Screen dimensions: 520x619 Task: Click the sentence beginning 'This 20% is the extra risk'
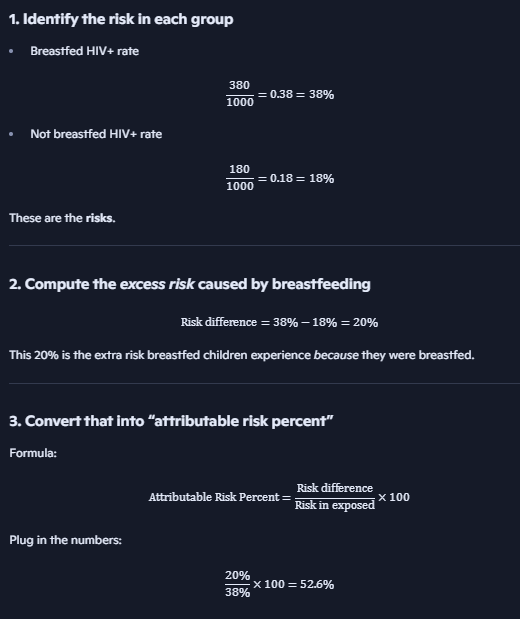[x=242, y=355]
